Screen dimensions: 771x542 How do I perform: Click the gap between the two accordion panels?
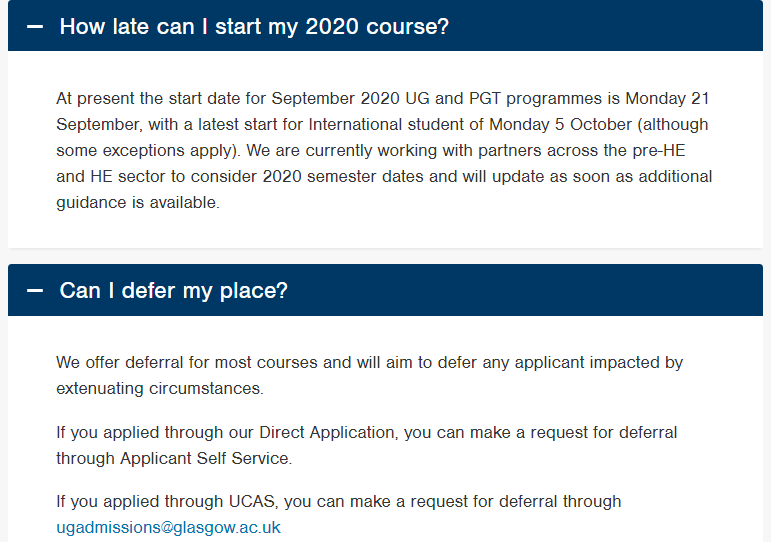[x=386, y=256]
